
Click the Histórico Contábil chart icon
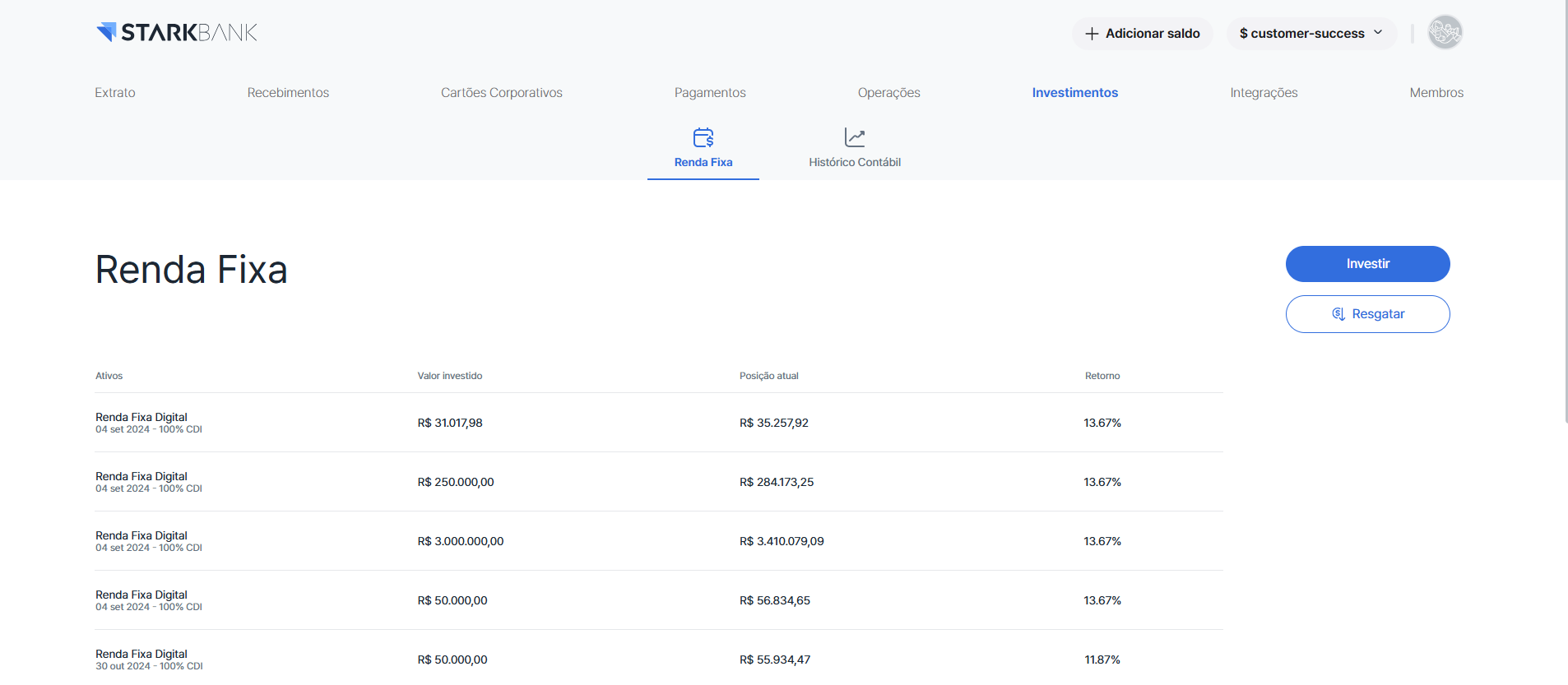click(x=855, y=137)
